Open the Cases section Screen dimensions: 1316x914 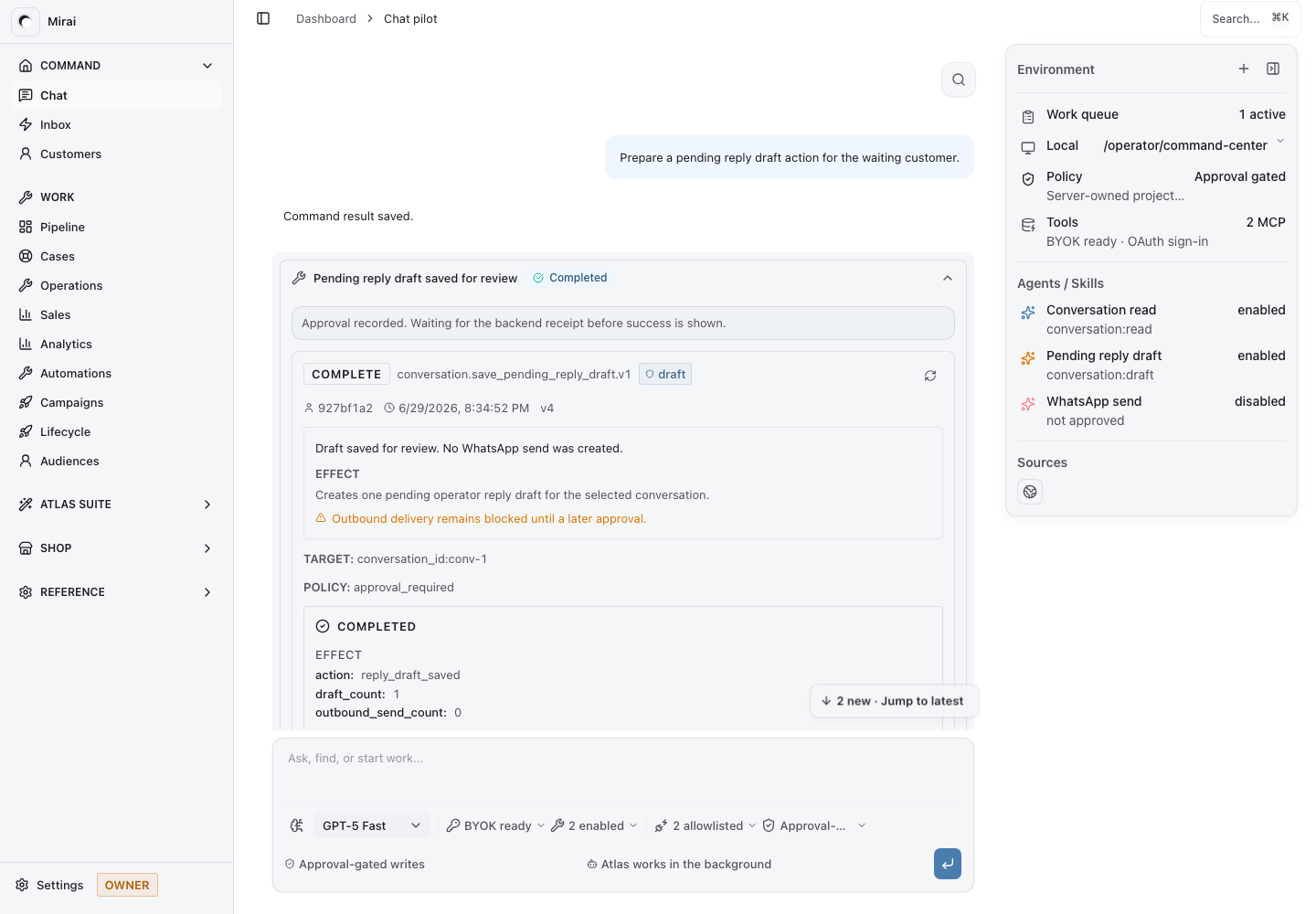(118, 256)
